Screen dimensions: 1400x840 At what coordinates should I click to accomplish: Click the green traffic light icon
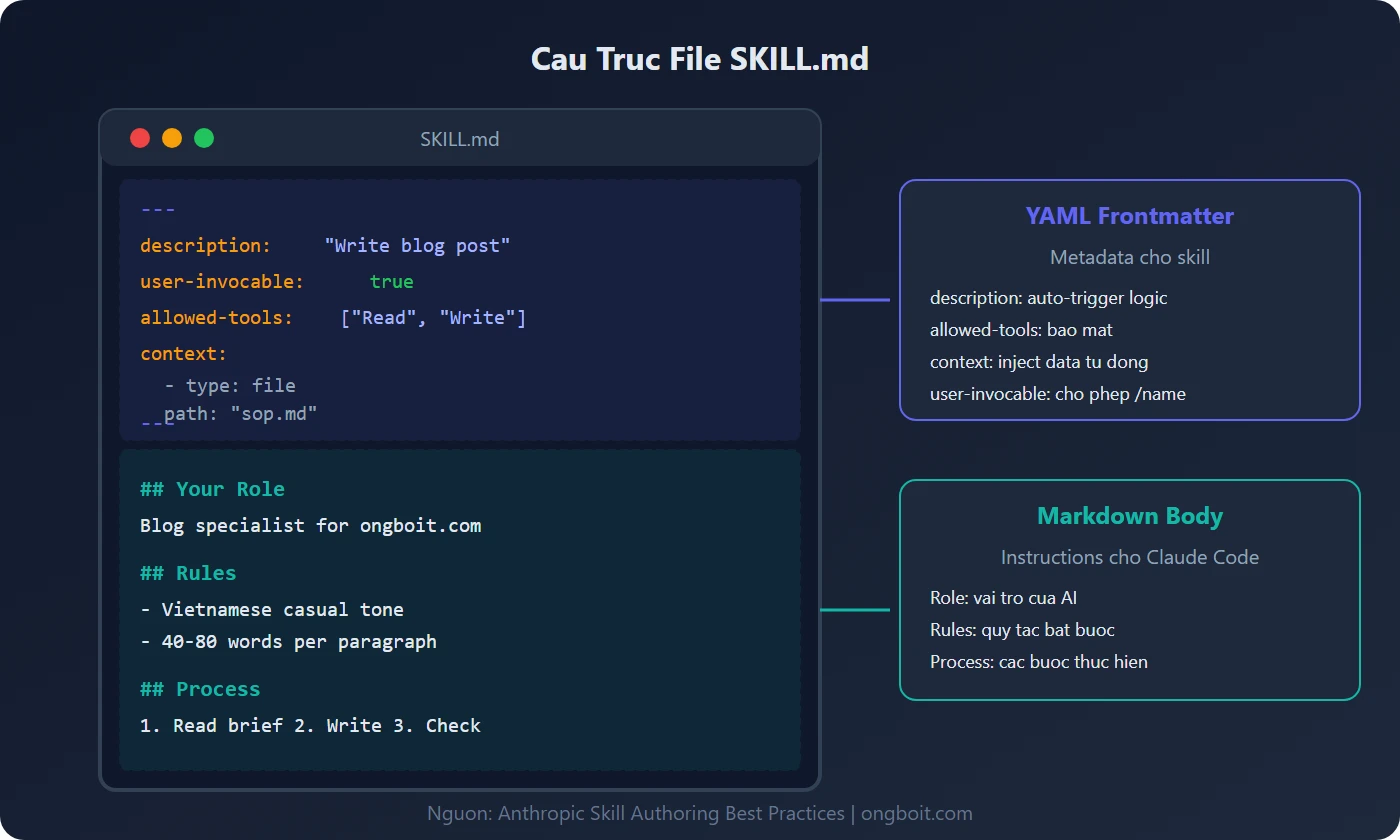[x=204, y=137]
